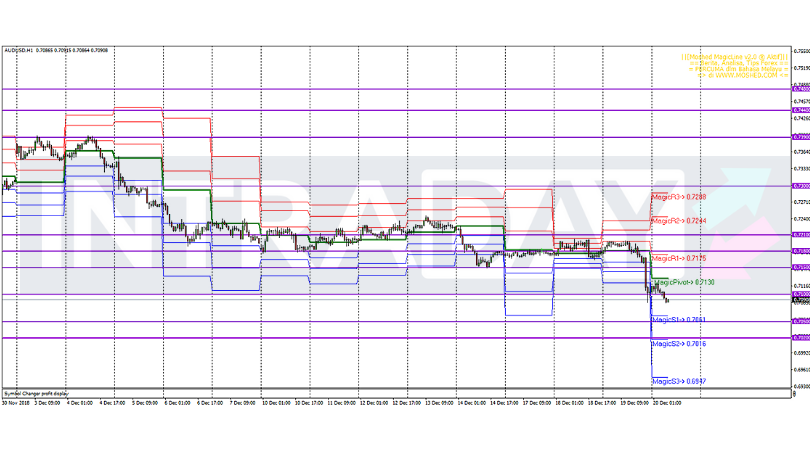Select the MagicPivot-> 0.7130 label
Screen dimensions: 810x450
pos(683,283)
